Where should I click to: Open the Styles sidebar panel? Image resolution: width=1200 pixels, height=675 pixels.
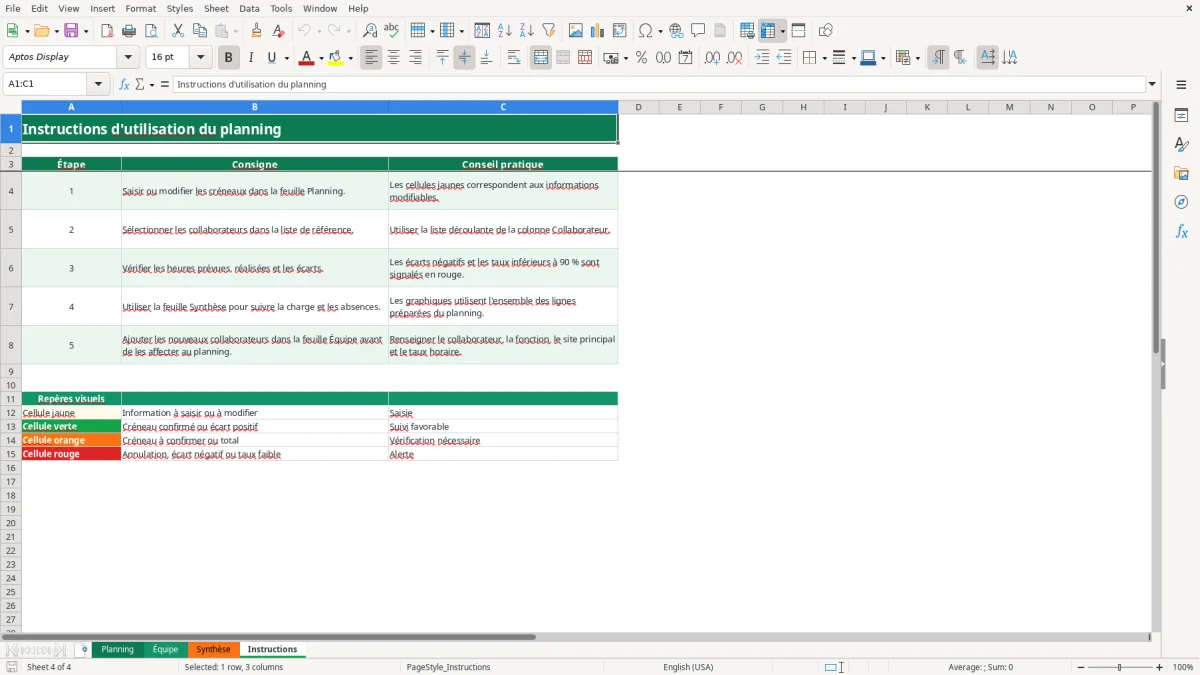pyautogui.click(x=1181, y=145)
